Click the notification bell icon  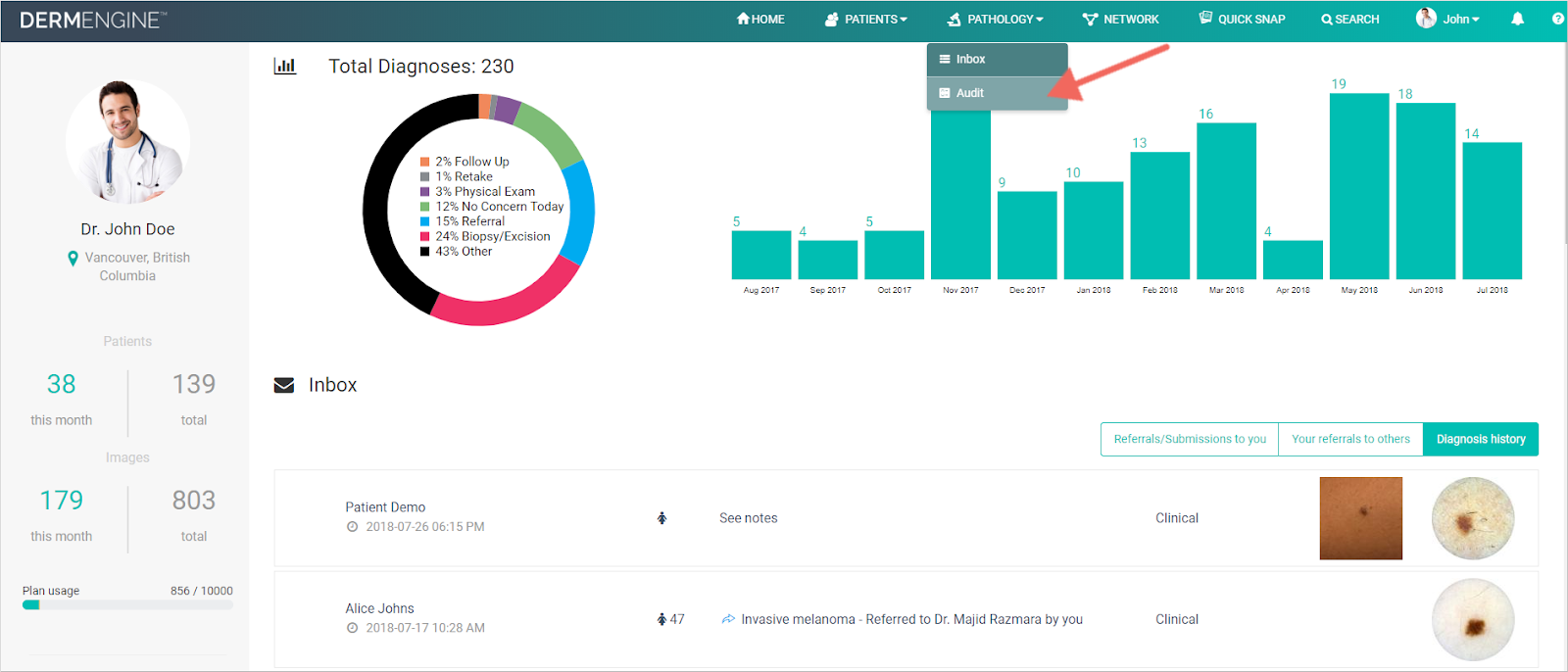1517,19
